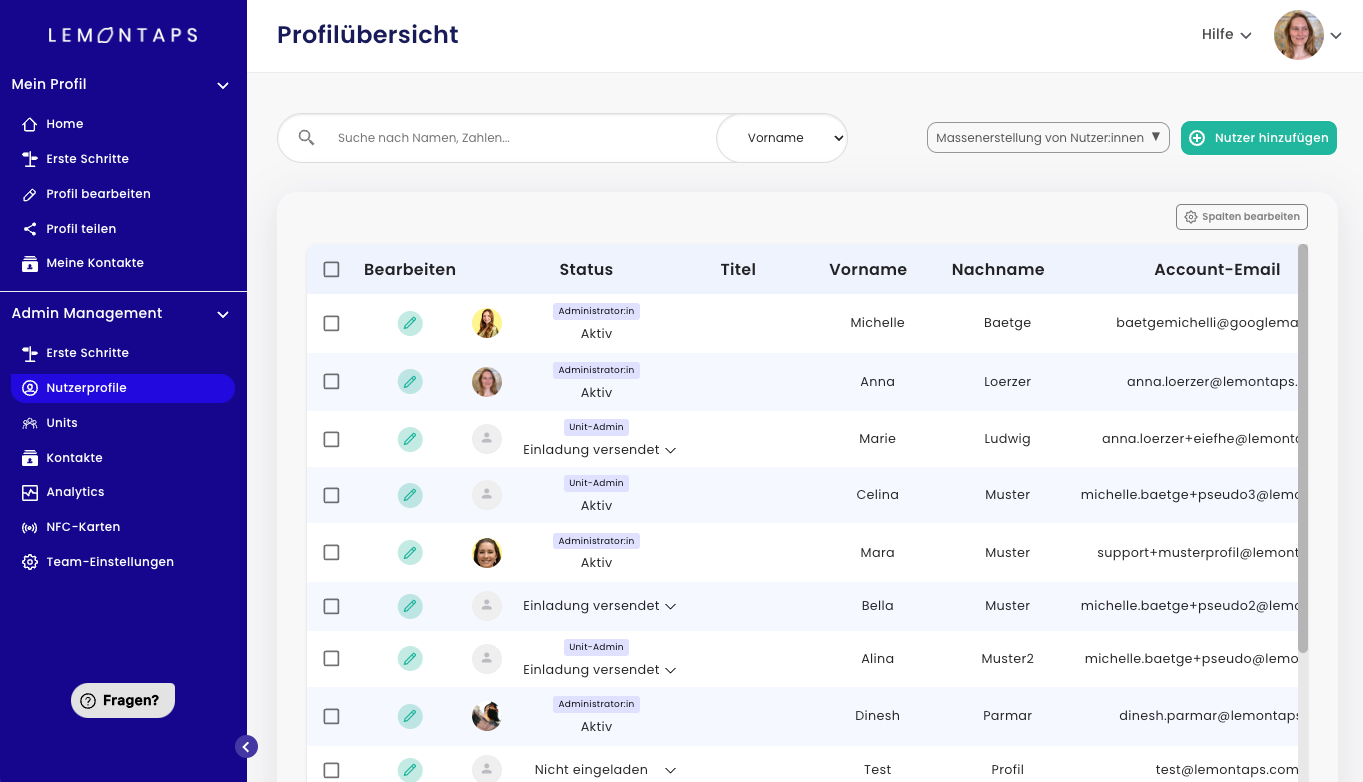Image resolution: width=1363 pixels, height=782 pixels.
Task: Click Anna Loerzer's profile picture in table
Action: [487, 382]
